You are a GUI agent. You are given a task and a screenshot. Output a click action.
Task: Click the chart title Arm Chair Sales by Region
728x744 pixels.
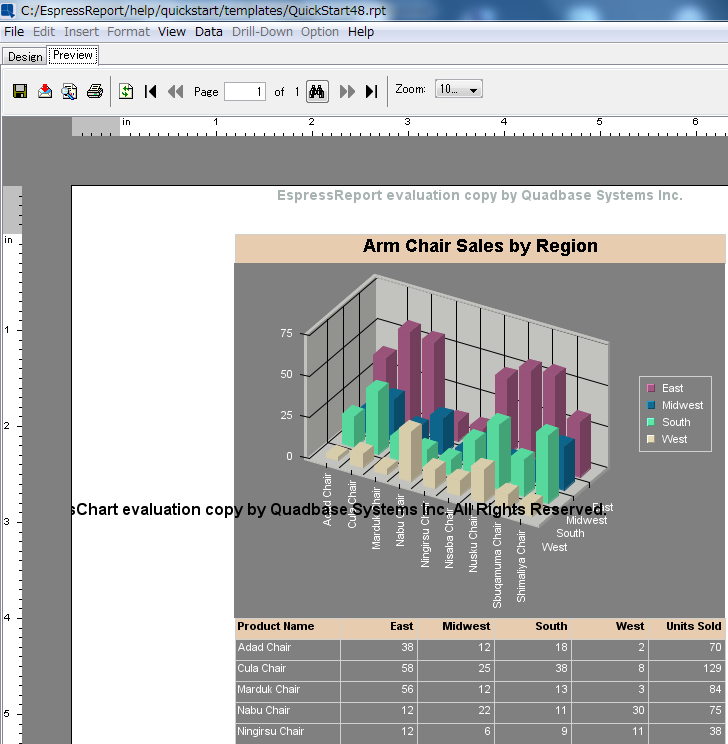pyautogui.click(x=480, y=246)
